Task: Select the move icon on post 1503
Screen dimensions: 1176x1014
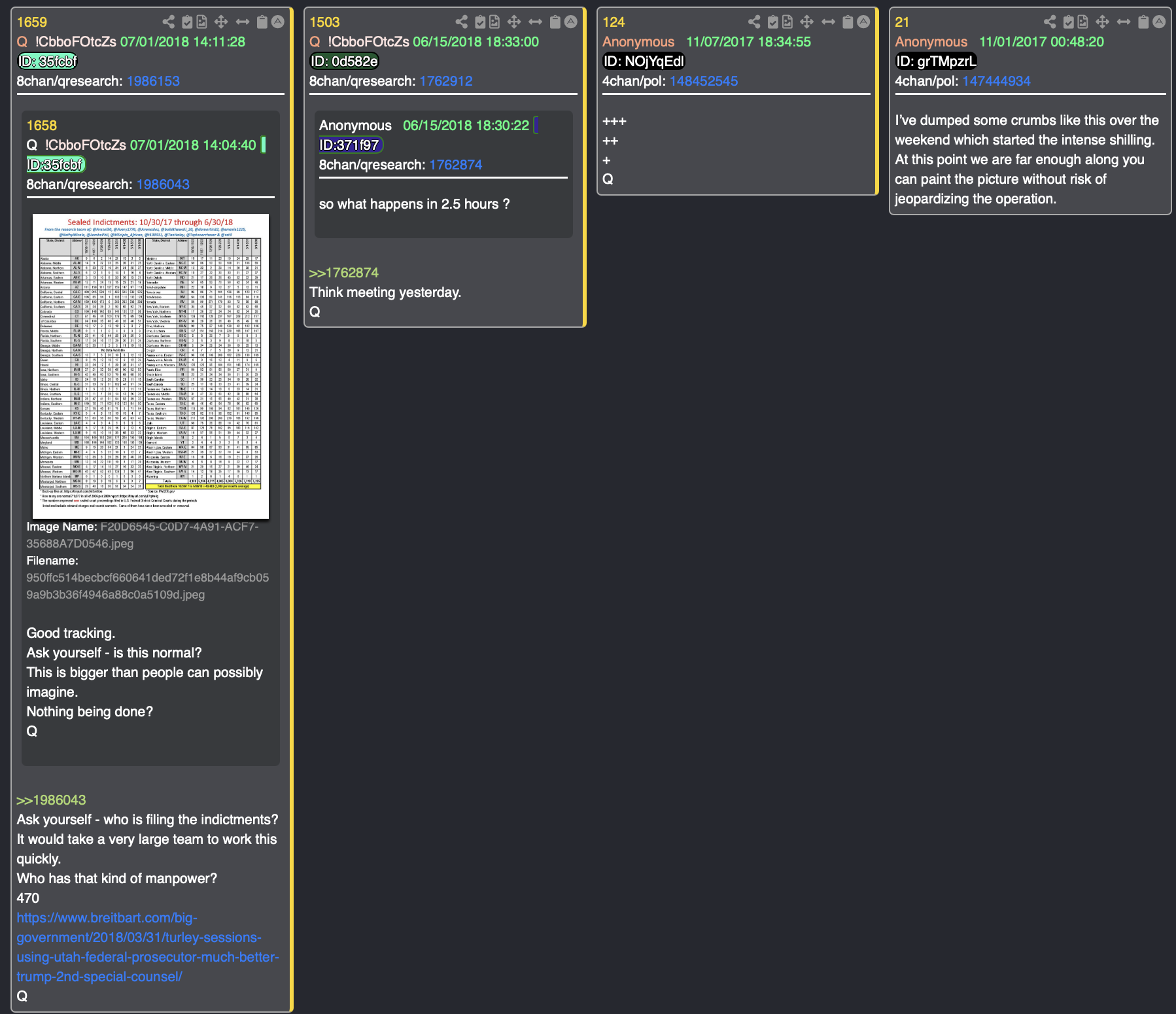Action: point(514,22)
